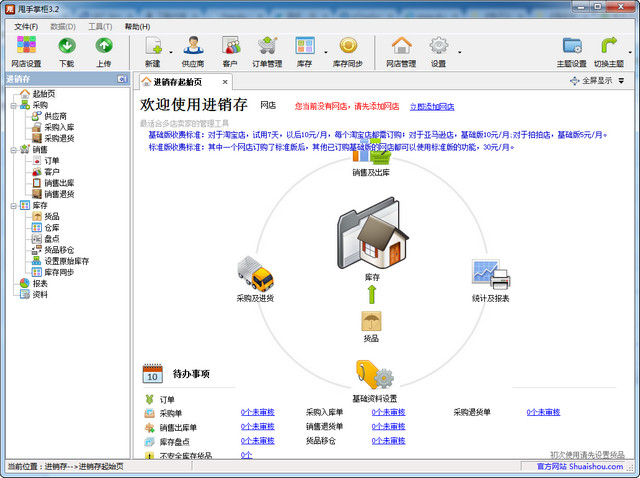Click 销售退货单 0个未审核 link

pos(388,427)
